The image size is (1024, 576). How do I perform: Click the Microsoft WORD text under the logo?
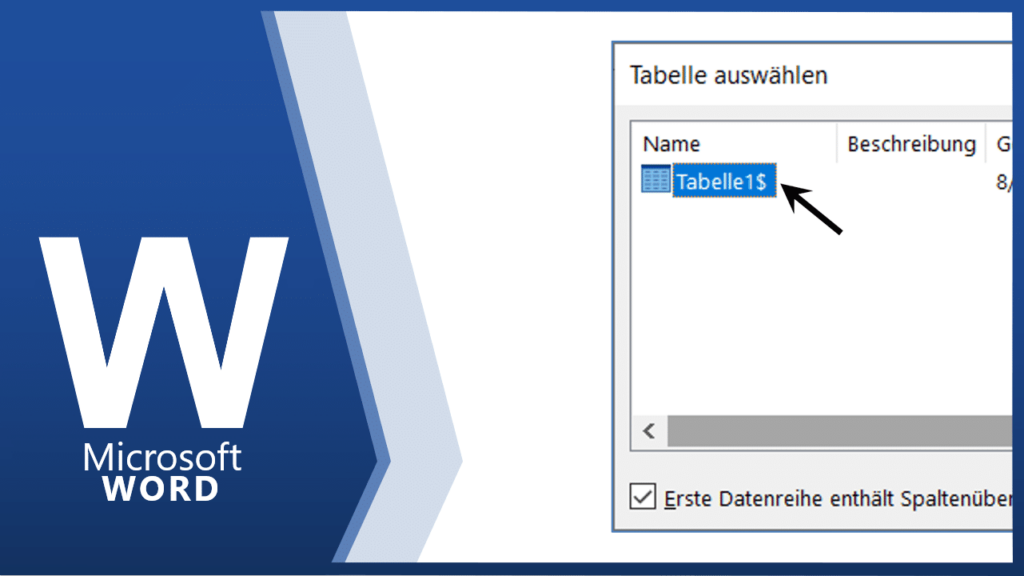[163, 473]
